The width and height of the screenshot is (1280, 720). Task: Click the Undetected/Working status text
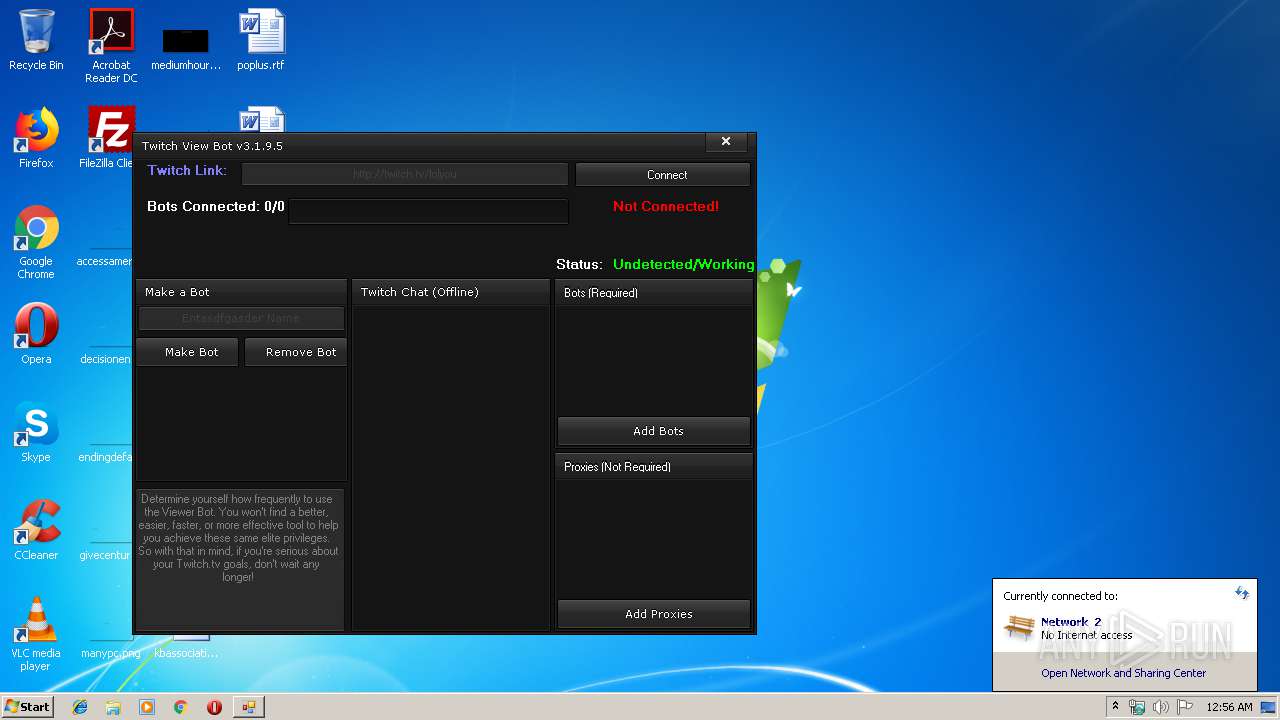coord(684,264)
